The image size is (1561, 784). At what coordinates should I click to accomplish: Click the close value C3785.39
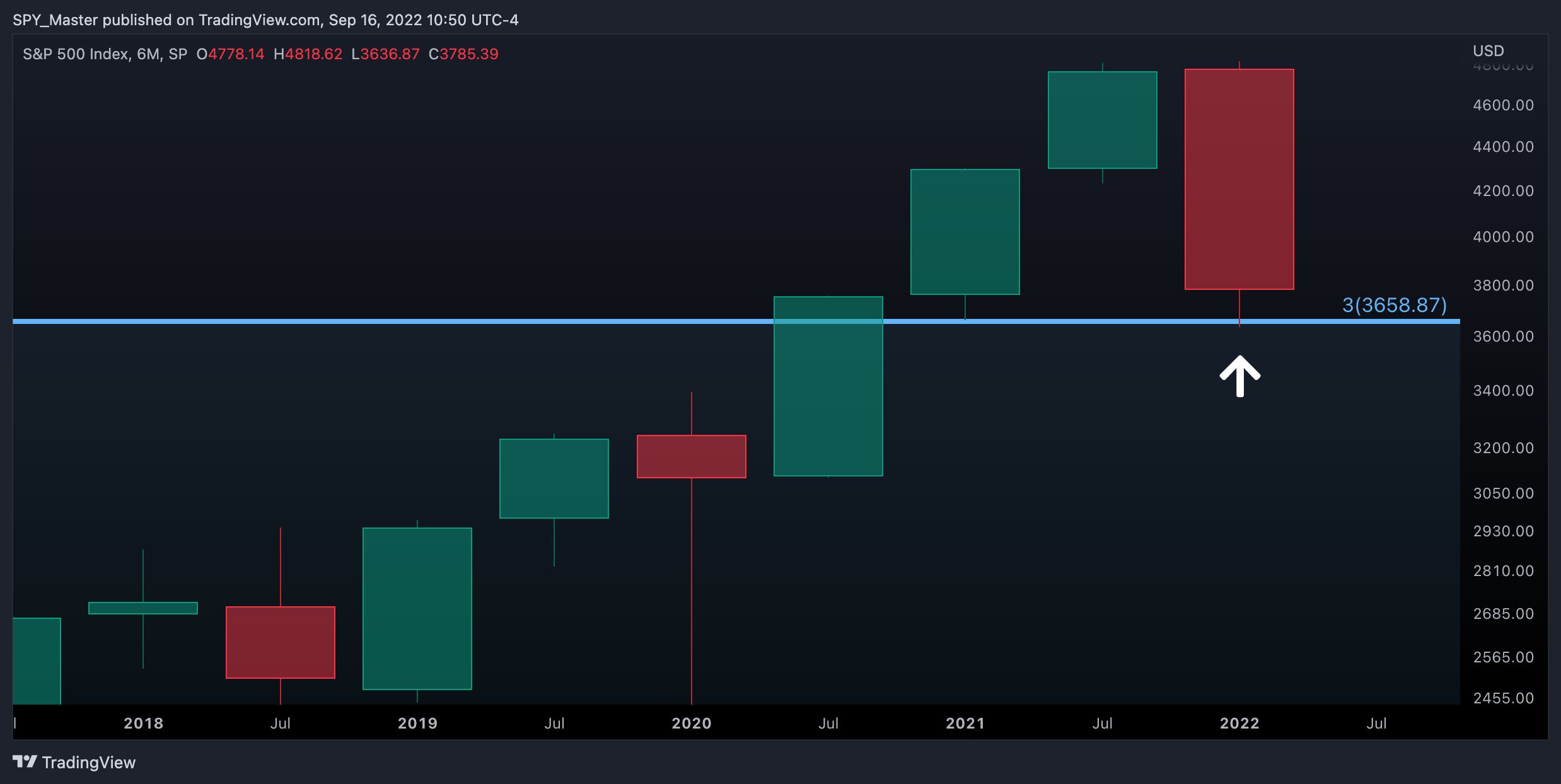[463, 54]
